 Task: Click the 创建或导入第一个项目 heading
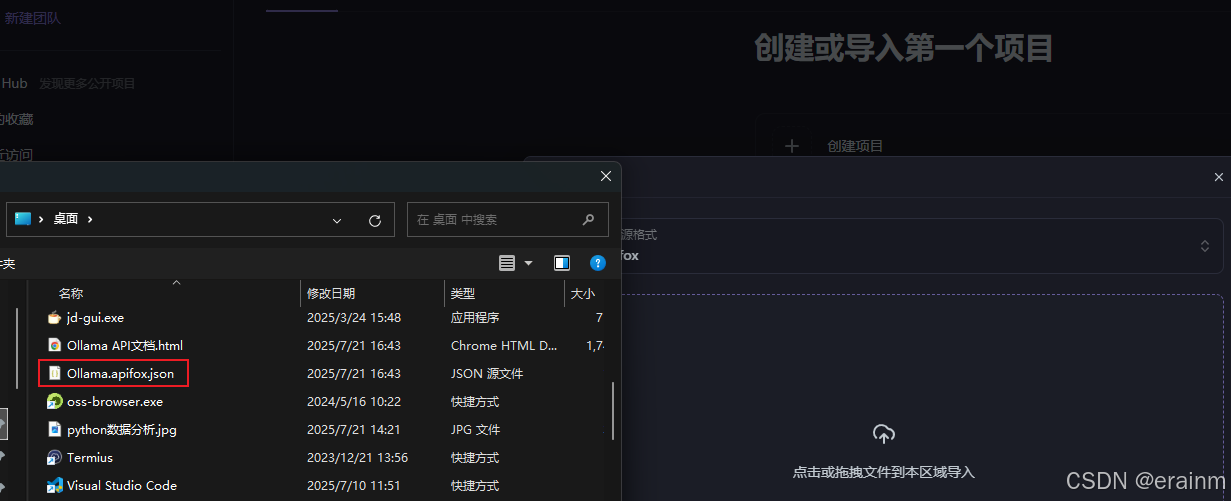click(904, 47)
